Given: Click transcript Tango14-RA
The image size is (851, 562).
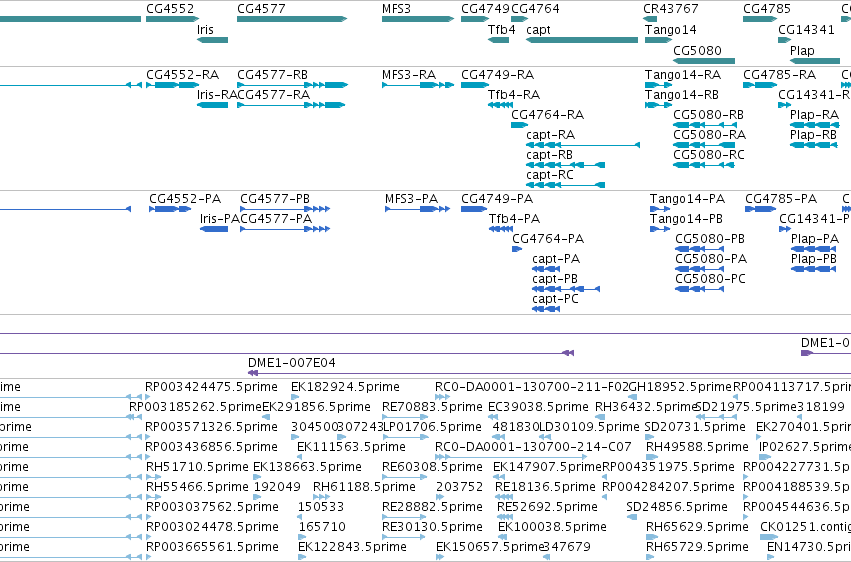Looking at the screenshot, I should (658, 85).
